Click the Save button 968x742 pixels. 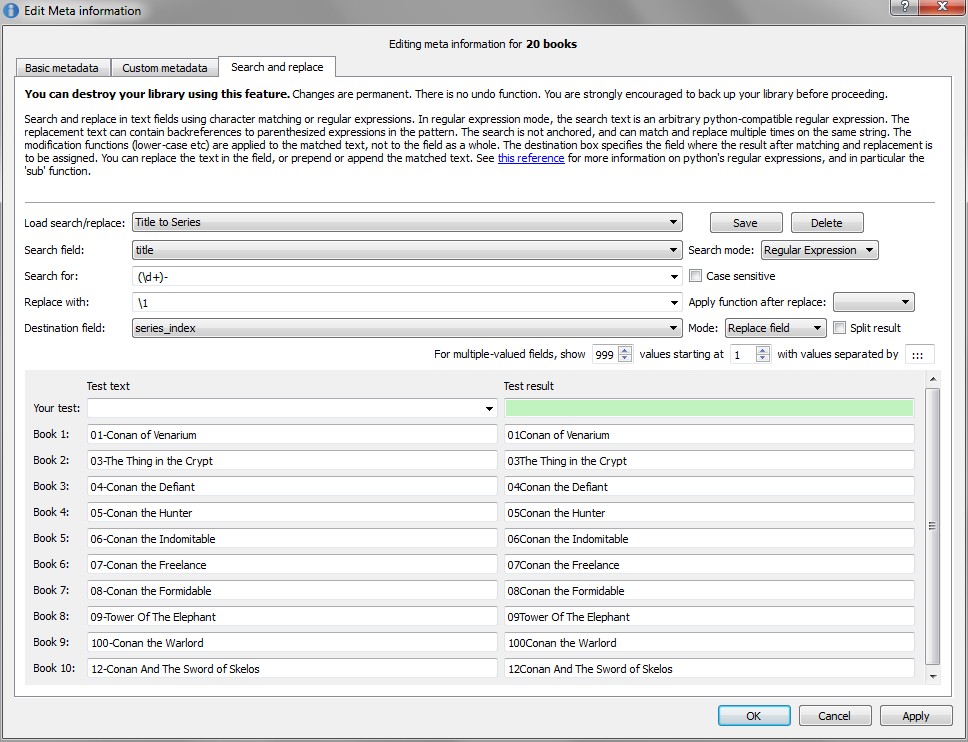coord(746,223)
